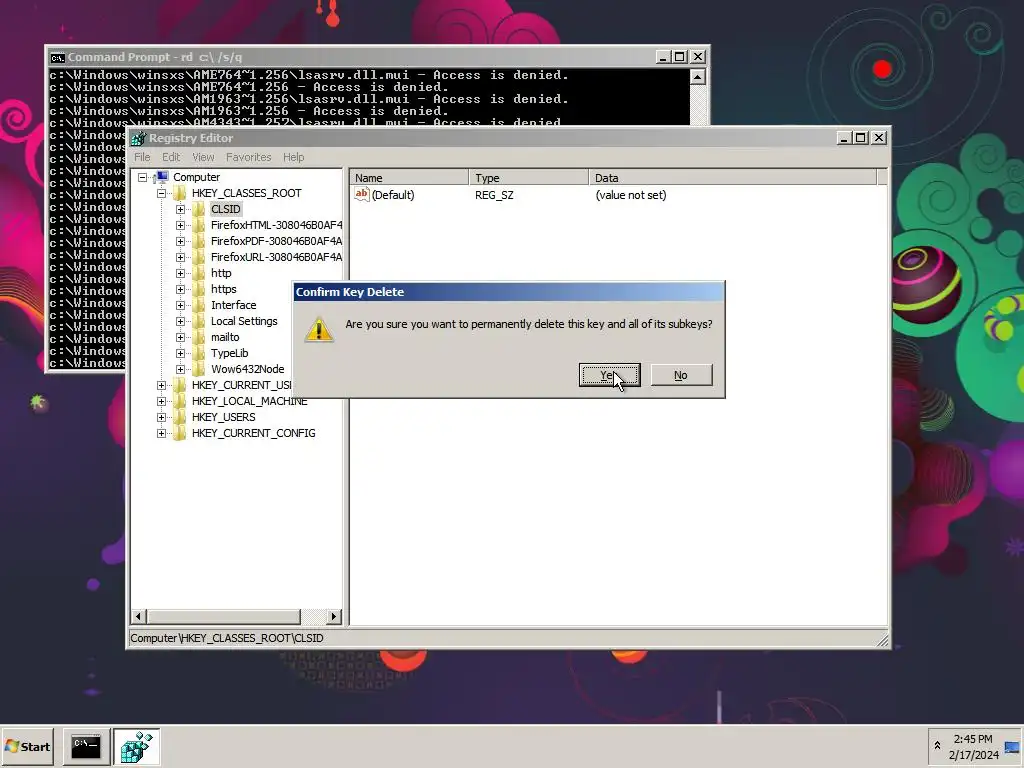This screenshot has height=768, width=1024.
Task: Click the FirefoxHTML folder icon
Action: (199, 225)
